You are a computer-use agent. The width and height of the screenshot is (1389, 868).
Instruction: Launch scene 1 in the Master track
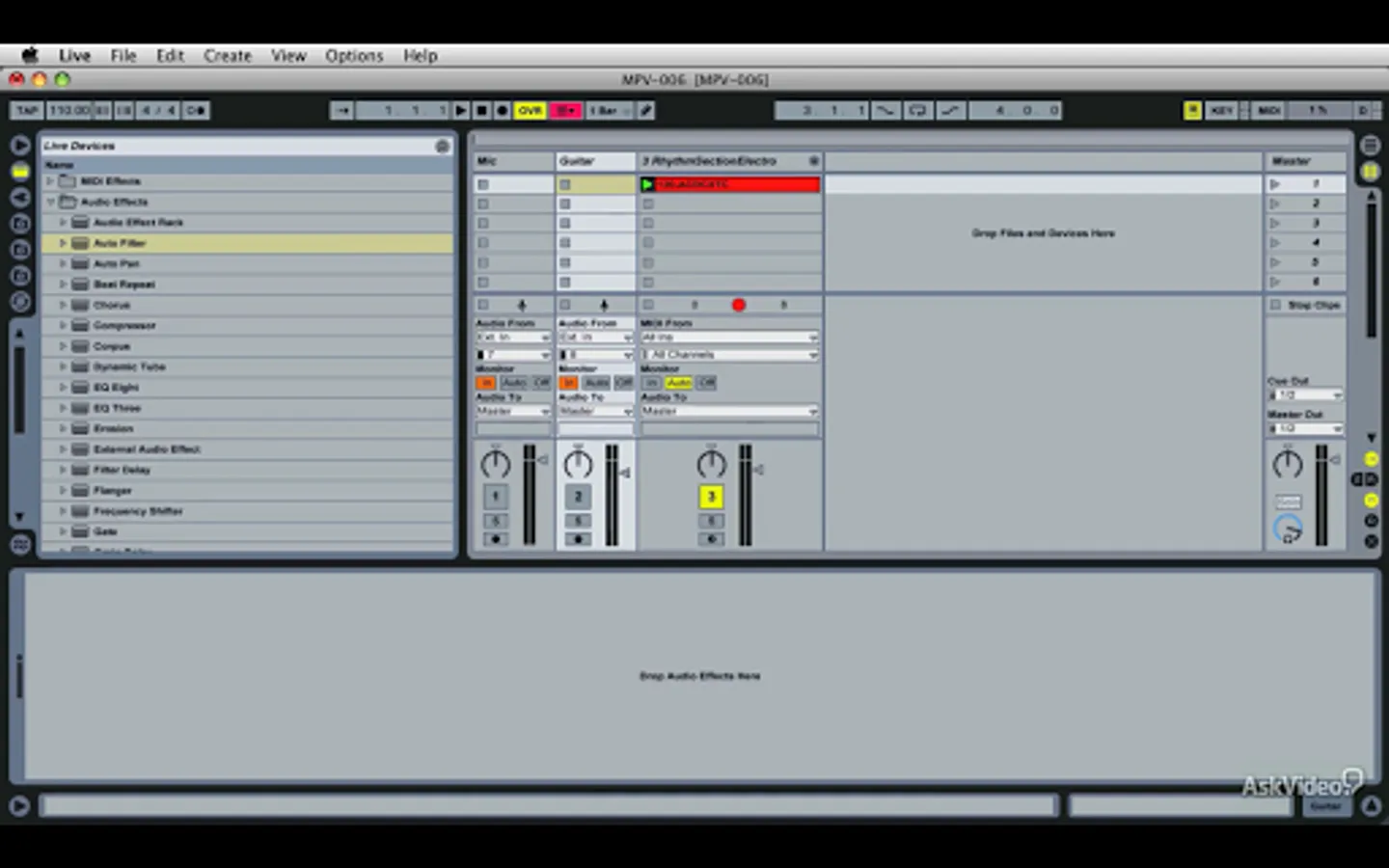[x=1275, y=184]
